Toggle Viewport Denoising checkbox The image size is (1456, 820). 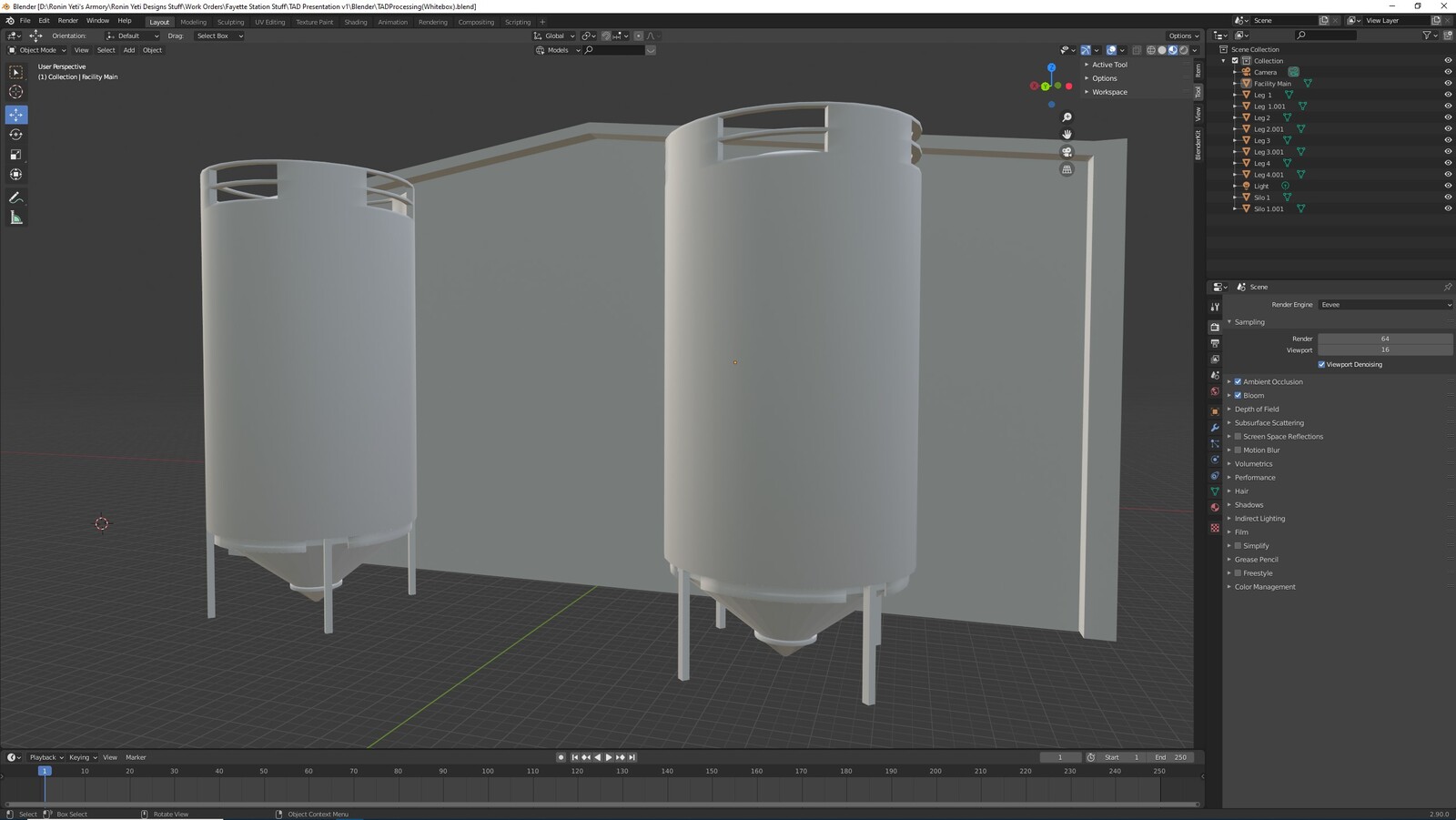tap(1321, 364)
